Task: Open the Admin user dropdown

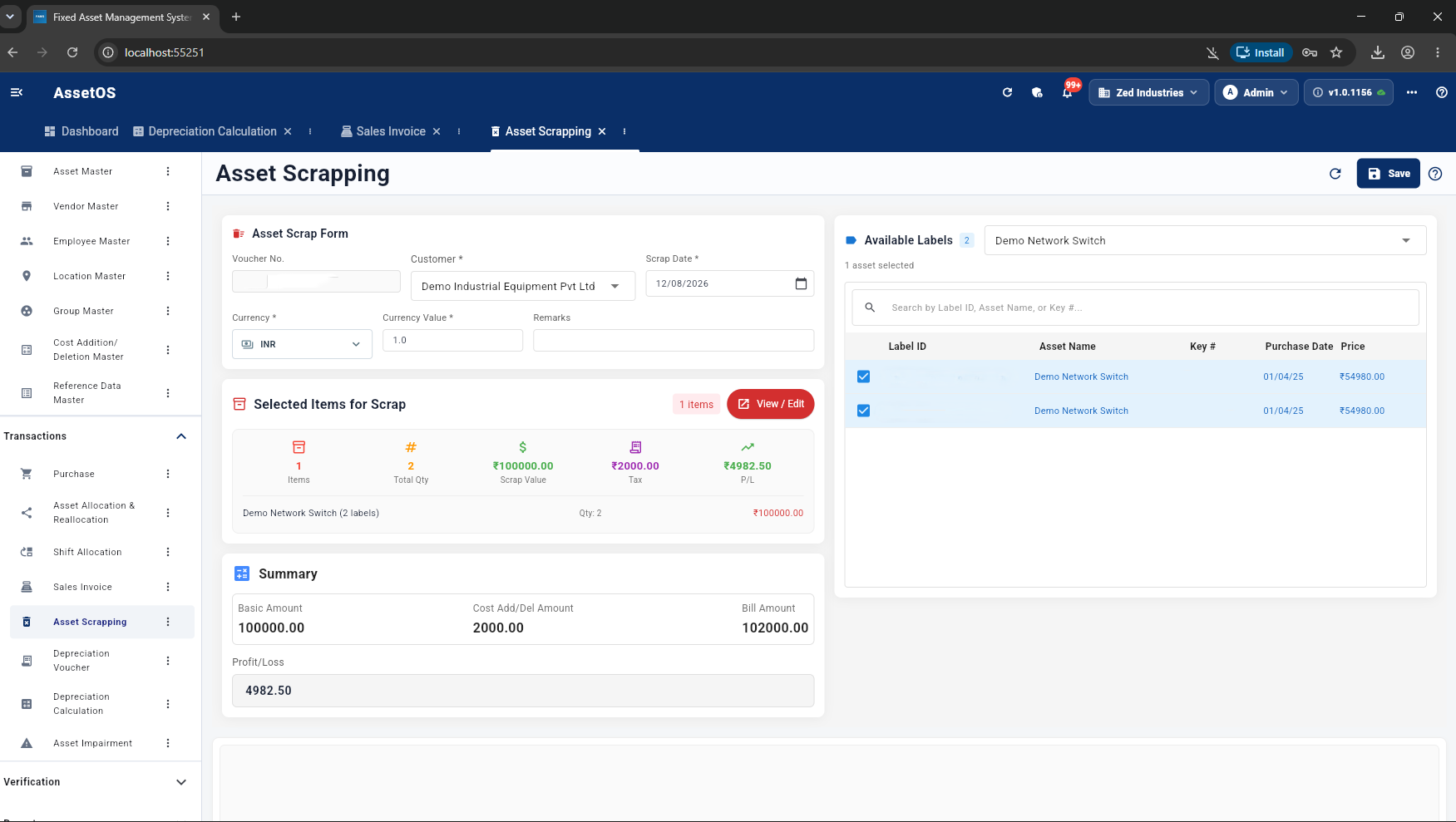Action: click(x=1256, y=92)
